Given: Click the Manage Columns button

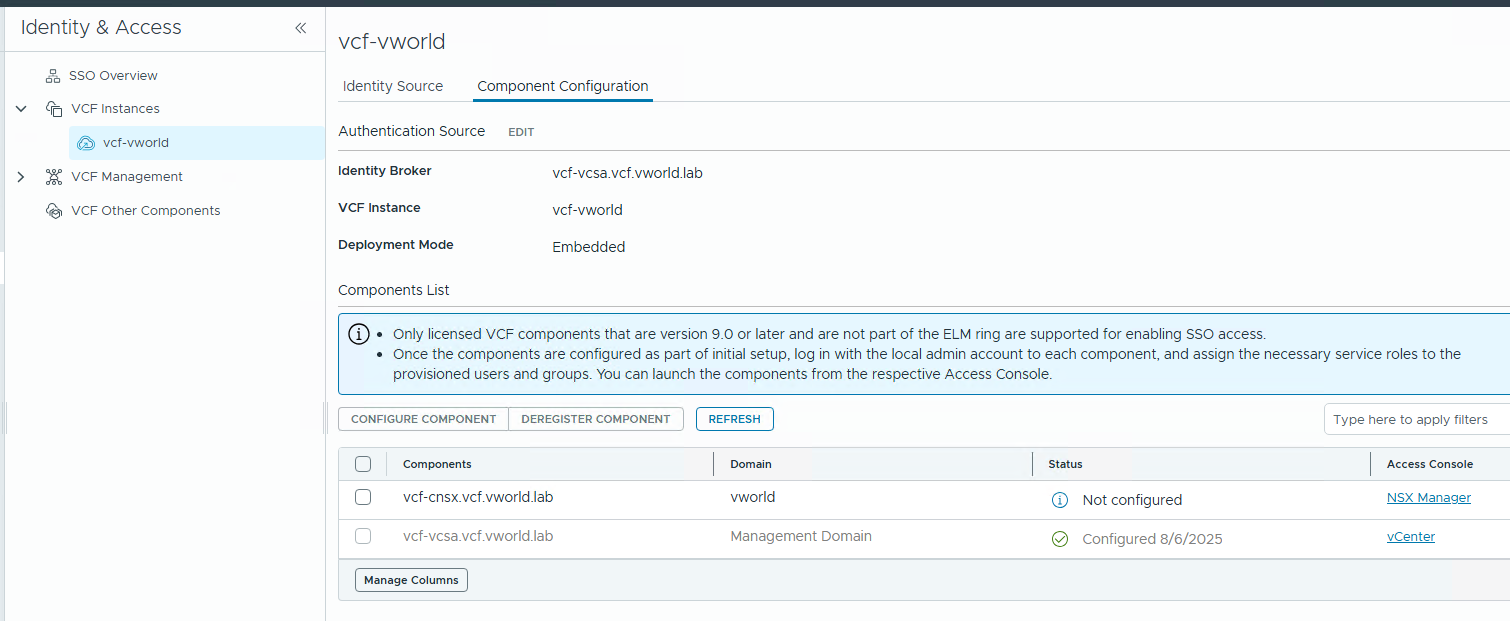Looking at the screenshot, I should click(411, 580).
